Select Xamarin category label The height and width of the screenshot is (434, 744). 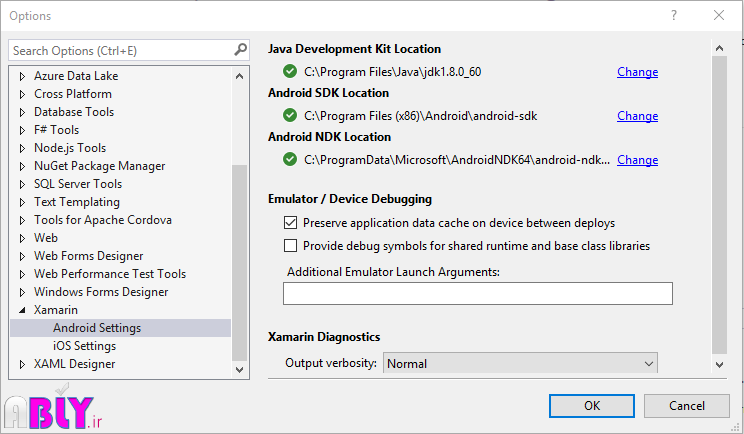[x=56, y=310]
